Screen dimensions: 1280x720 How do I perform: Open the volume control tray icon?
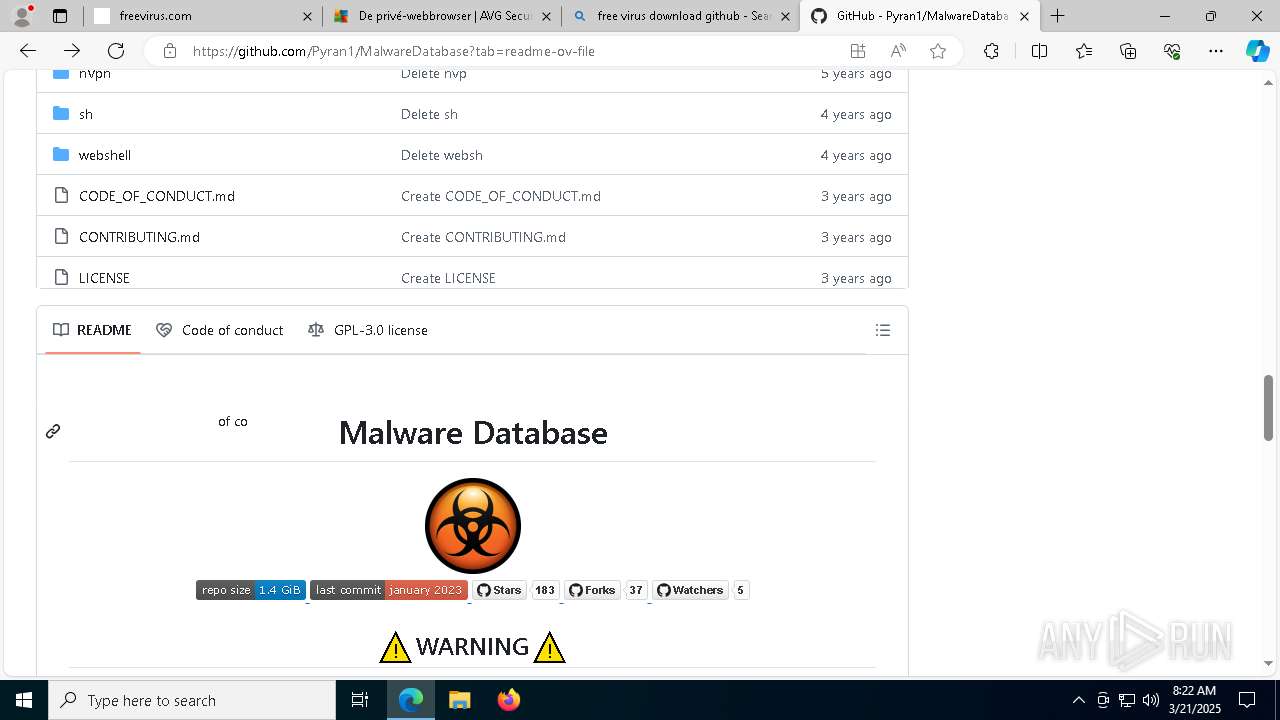tap(1150, 700)
